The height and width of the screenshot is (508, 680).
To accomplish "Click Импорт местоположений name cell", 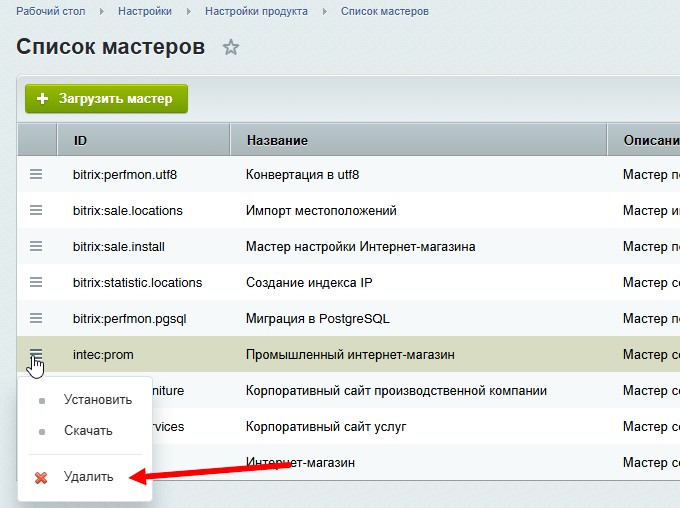I will pyautogui.click(x=321, y=211).
